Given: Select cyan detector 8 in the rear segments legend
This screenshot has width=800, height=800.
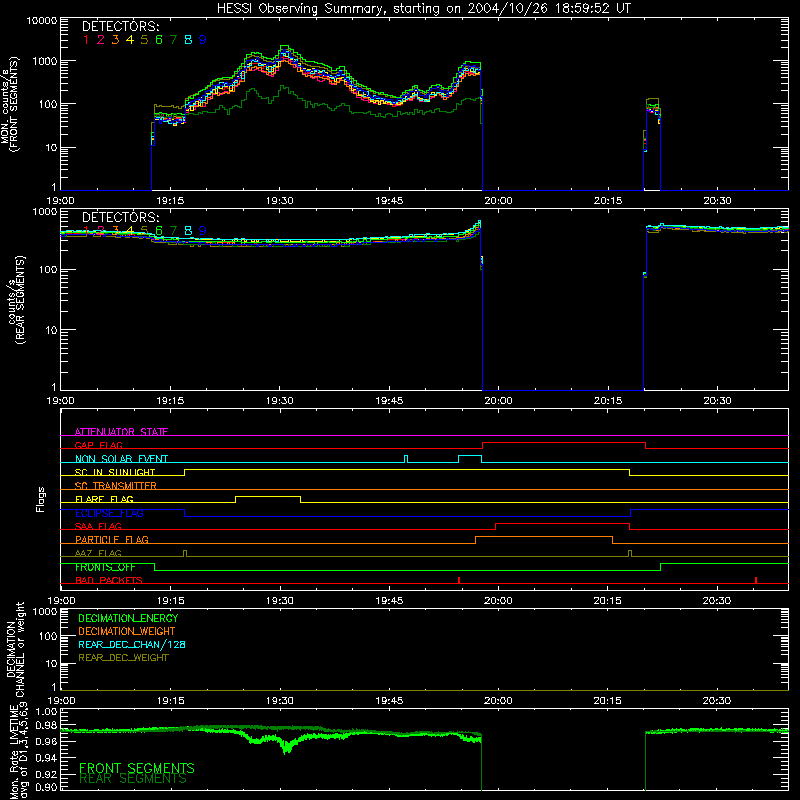Looking at the screenshot, I should 188,231.
